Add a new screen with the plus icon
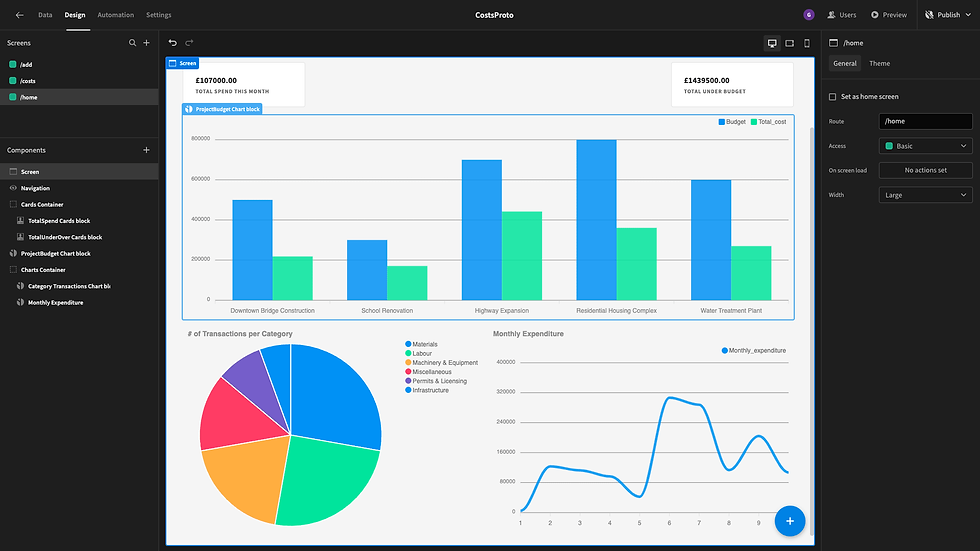Screen dimensions: 980x551 coord(146,43)
